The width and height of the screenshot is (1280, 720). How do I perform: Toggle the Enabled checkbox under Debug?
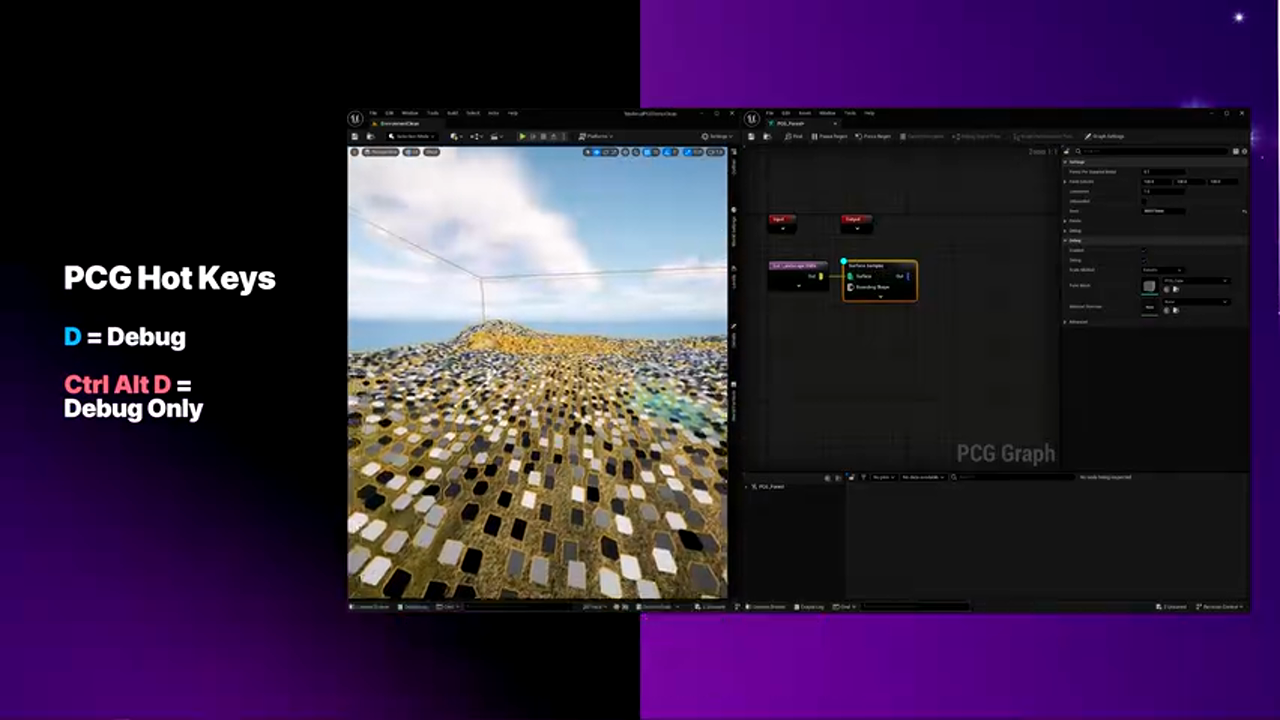(1145, 250)
